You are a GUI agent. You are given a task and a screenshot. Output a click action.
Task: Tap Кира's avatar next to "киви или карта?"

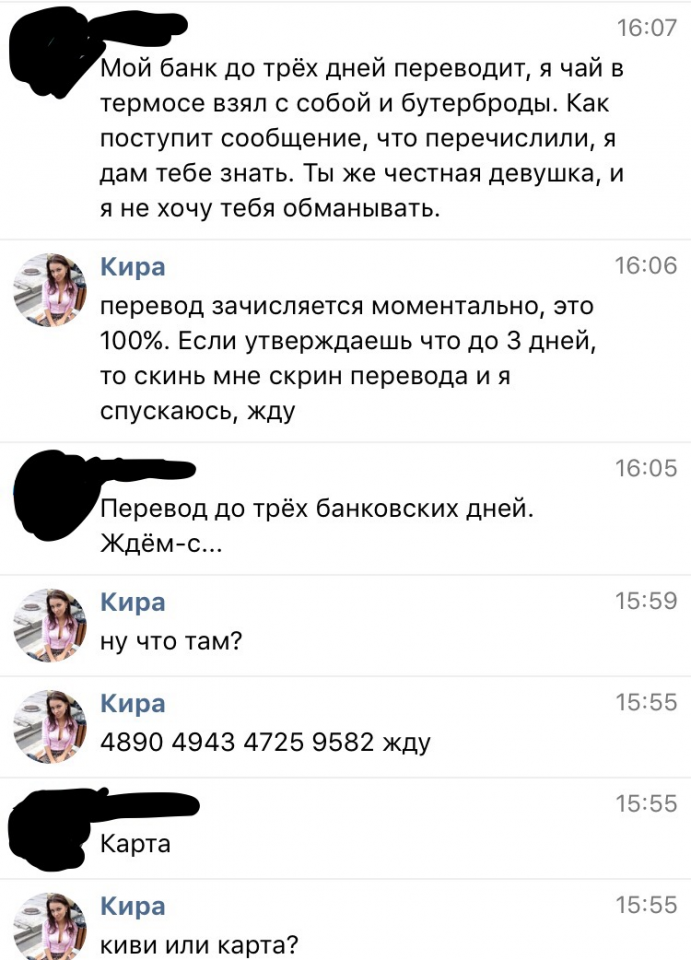tap(50, 926)
